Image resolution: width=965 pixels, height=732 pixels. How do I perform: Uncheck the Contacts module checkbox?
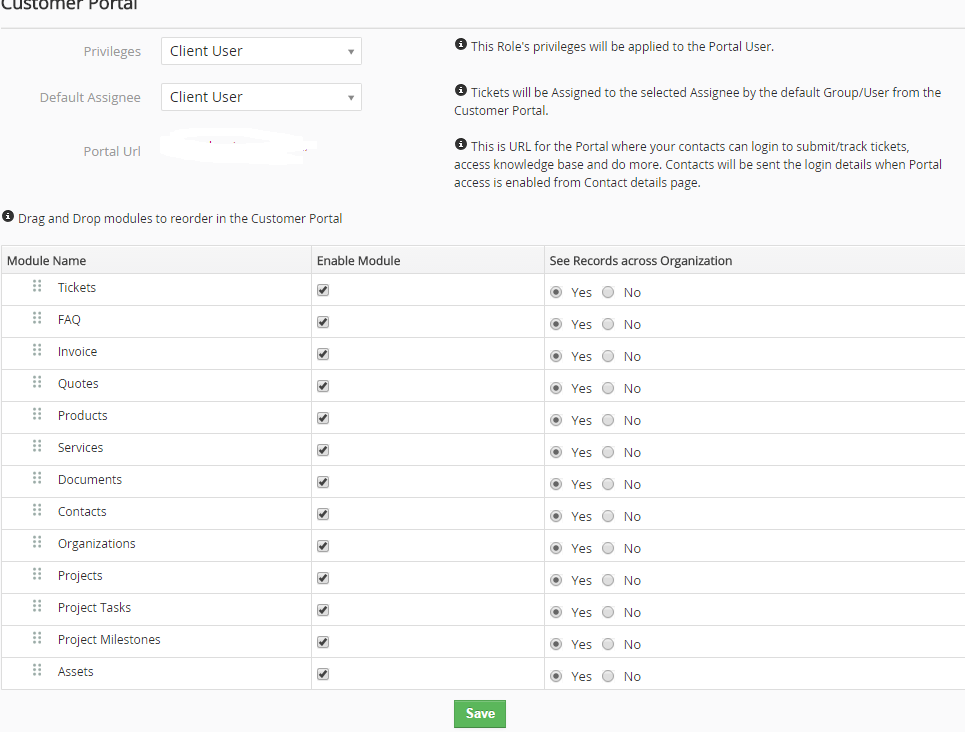(323, 514)
